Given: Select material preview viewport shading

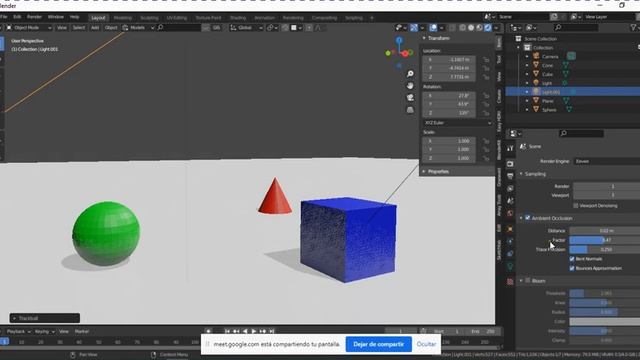Looking at the screenshot, I should [479, 28].
